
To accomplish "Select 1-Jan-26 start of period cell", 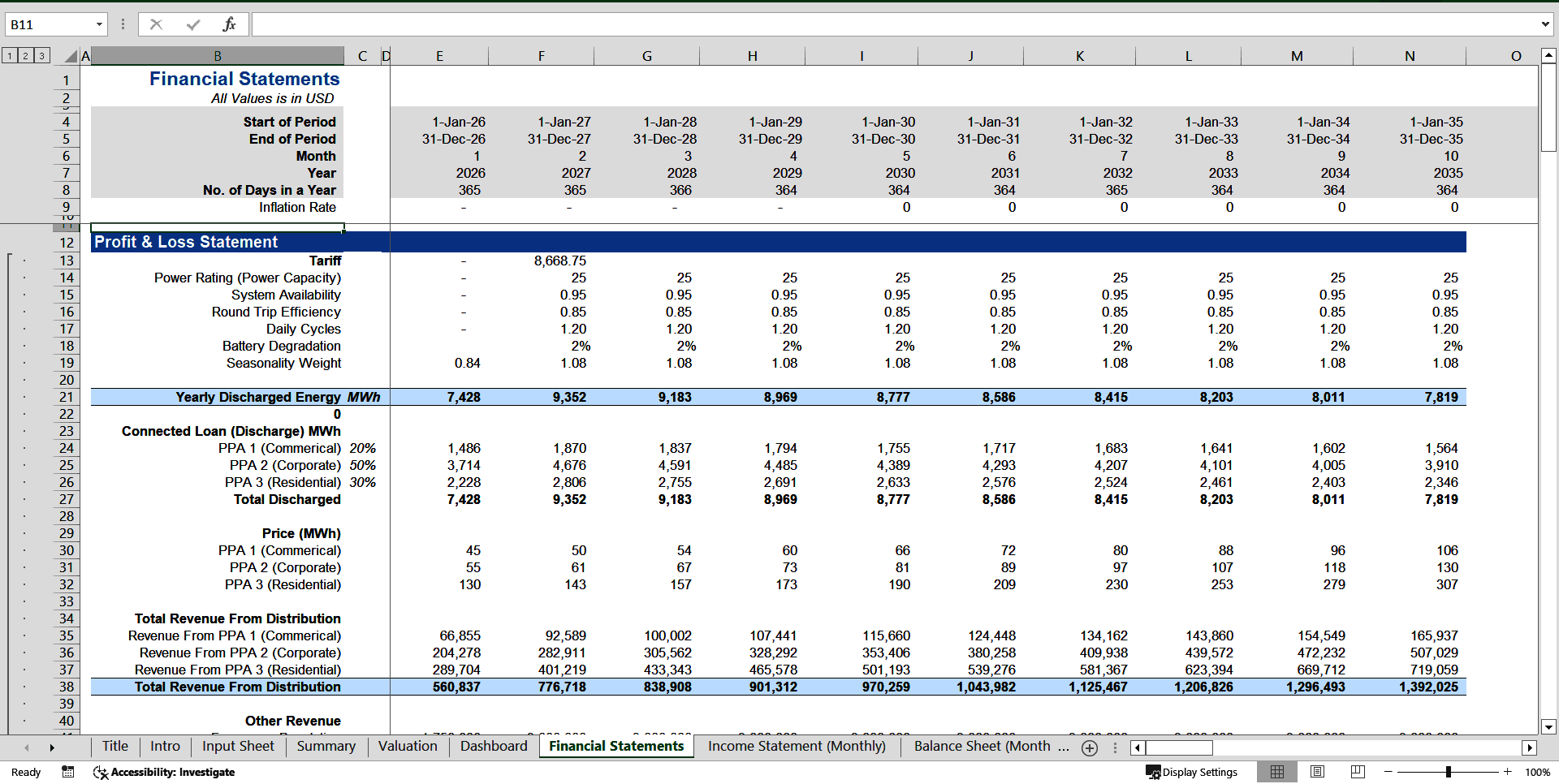I will 439,122.
